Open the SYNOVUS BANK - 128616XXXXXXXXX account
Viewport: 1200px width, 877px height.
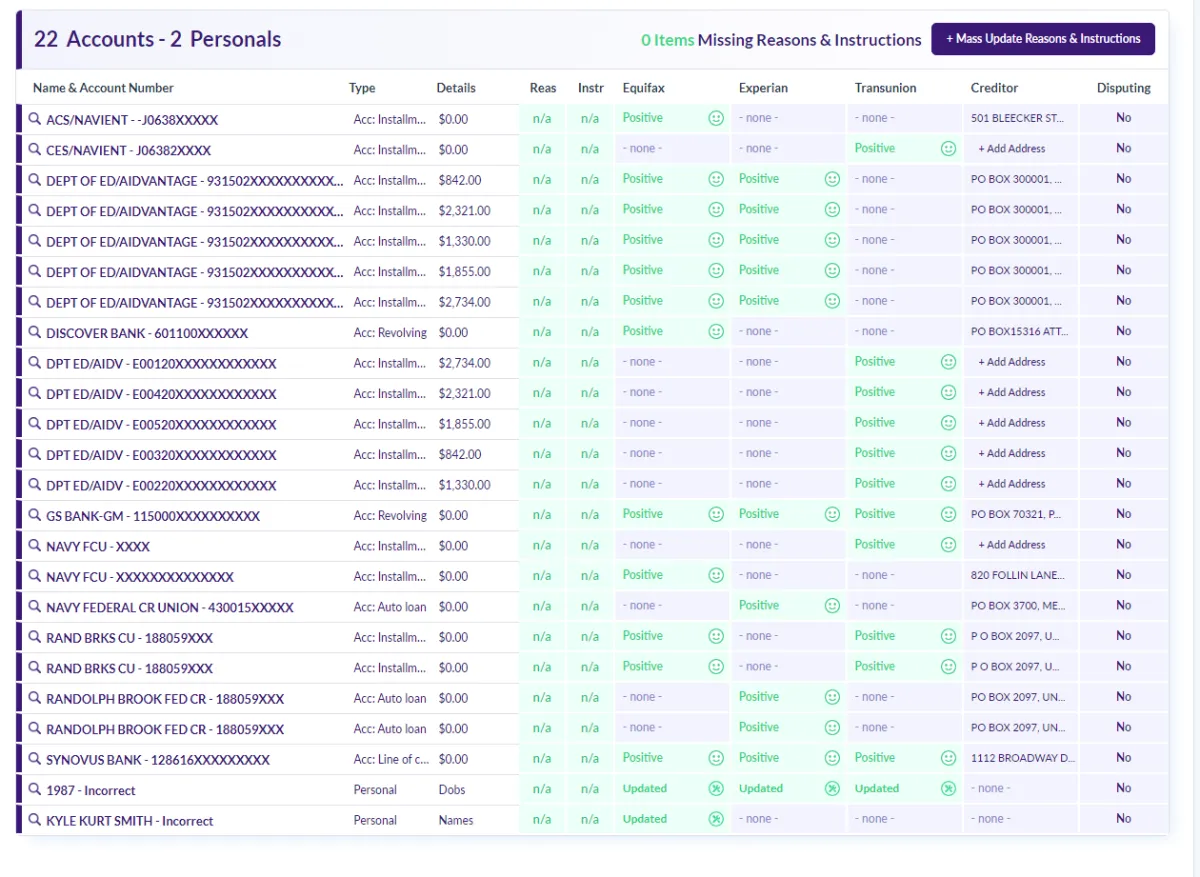(x=158, y=760)
